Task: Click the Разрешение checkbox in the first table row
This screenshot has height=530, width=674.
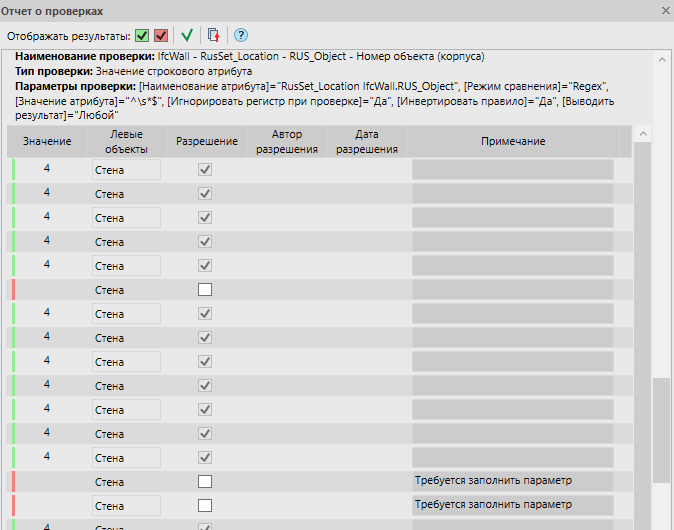Action: pyautogui.click(x=205, y=170)
